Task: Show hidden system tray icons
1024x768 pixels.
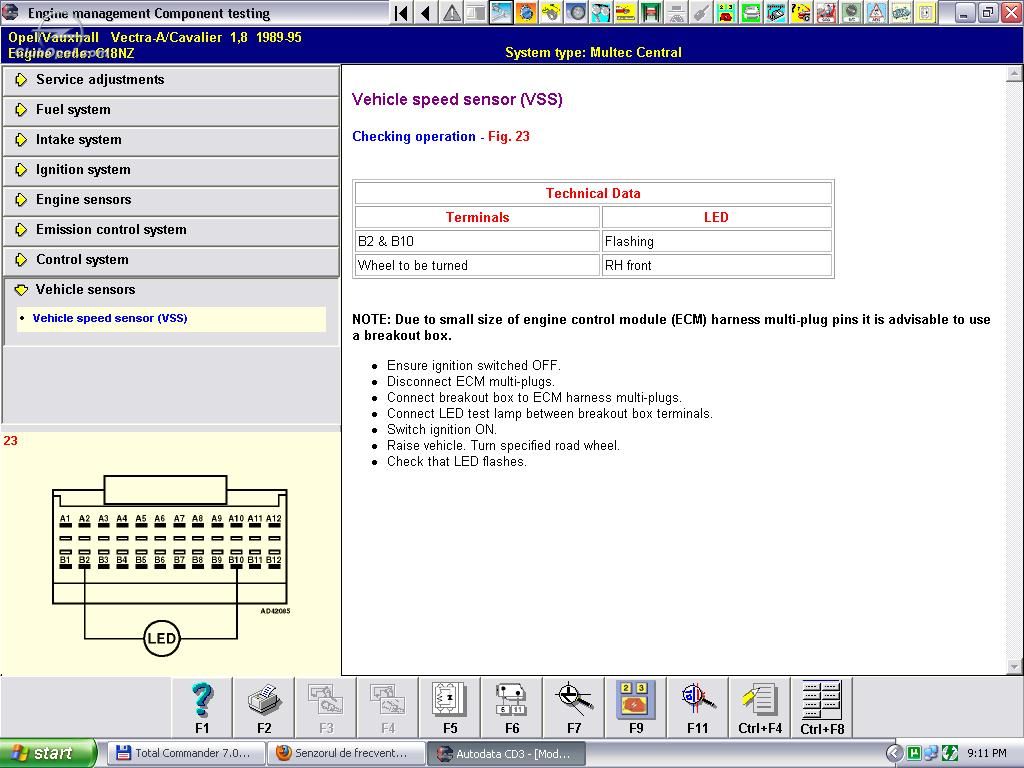Action: 894,753
